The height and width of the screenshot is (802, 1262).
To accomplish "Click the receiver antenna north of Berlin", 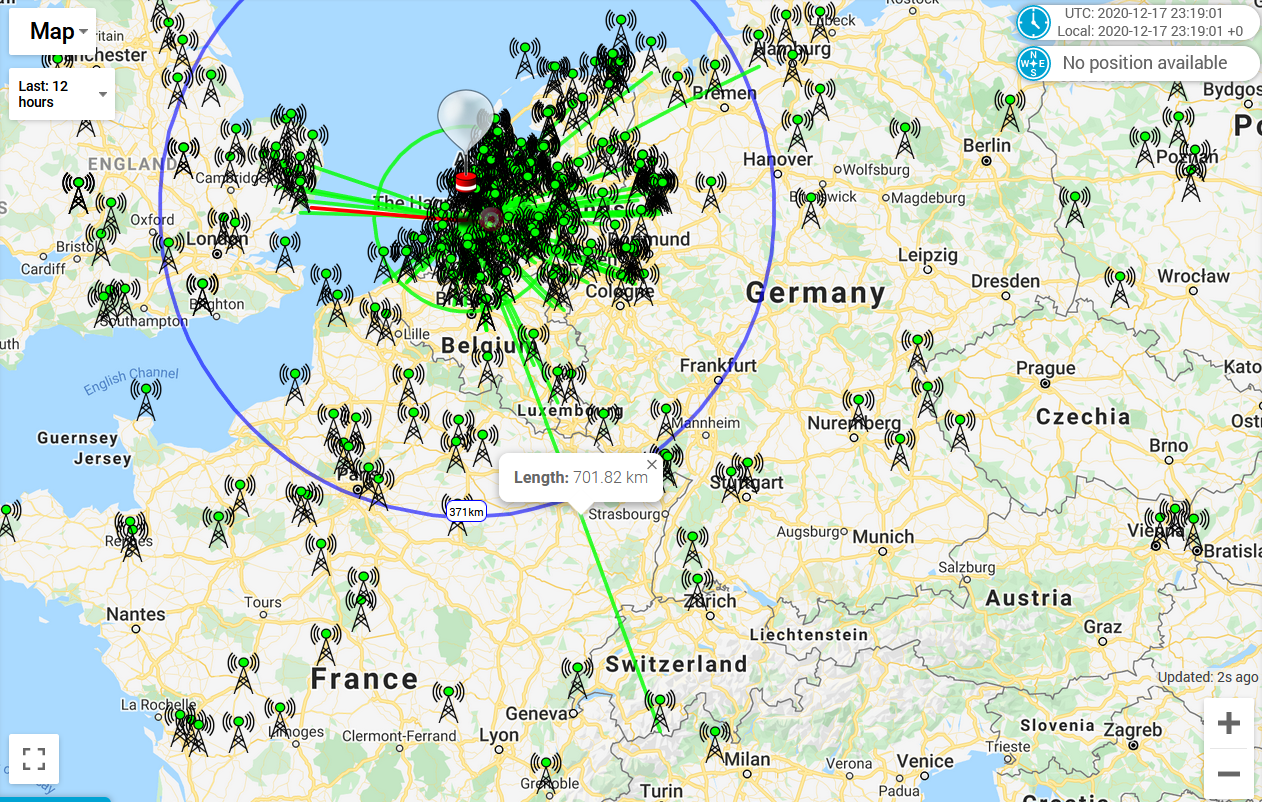I will pos(1010,112).
